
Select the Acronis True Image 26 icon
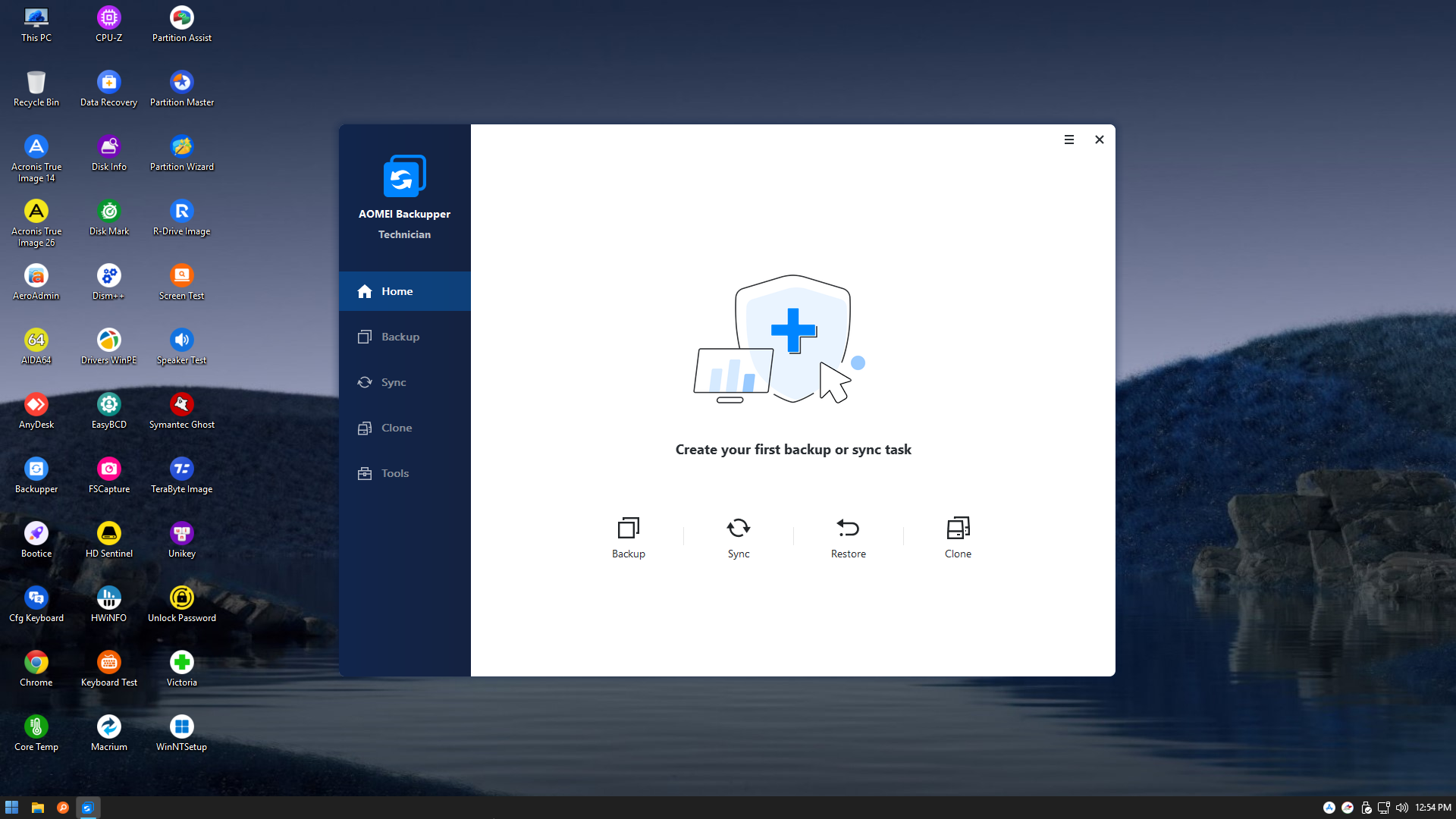pyautogui.click(x=36, y=223)
